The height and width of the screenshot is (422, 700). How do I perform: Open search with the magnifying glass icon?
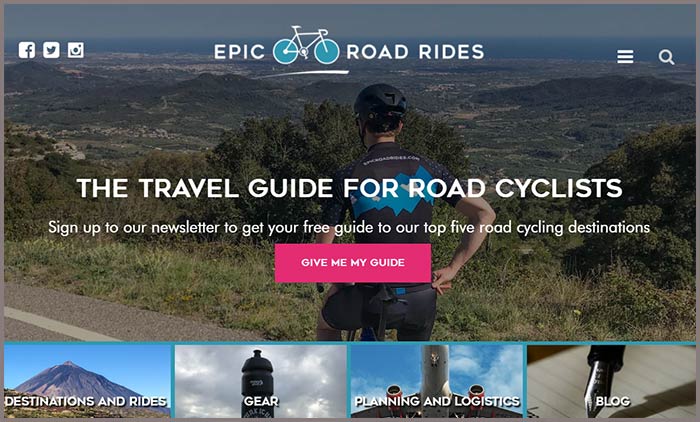tap(666, 57)
